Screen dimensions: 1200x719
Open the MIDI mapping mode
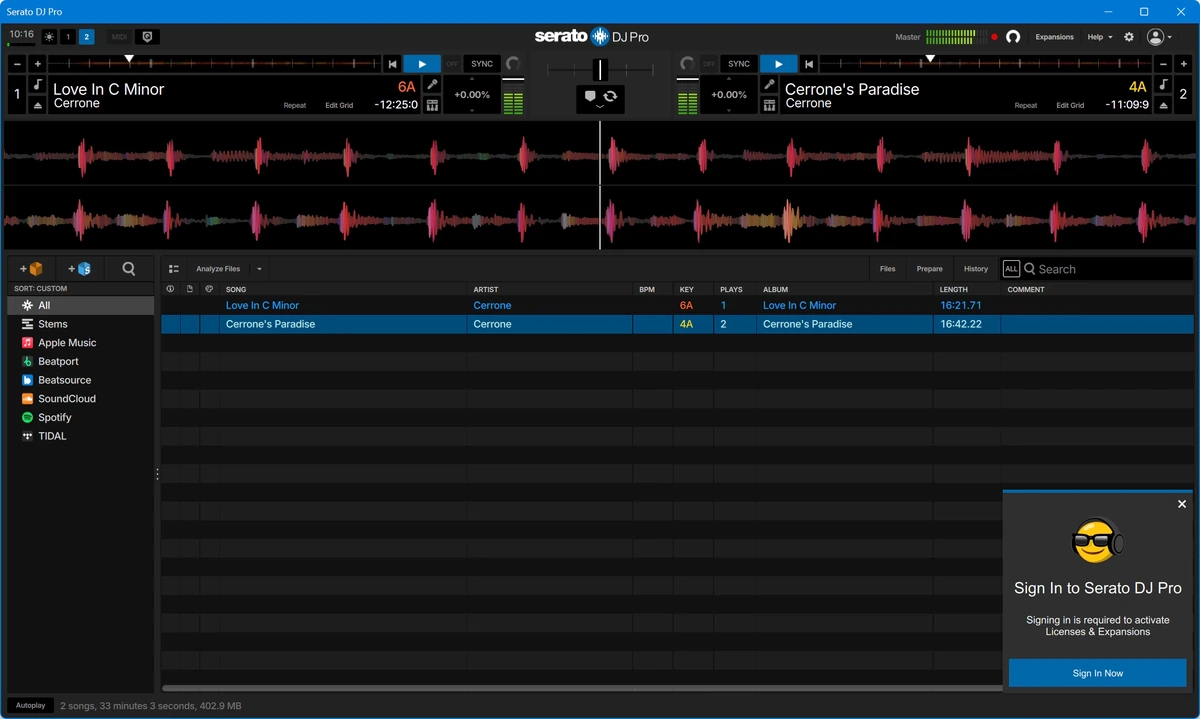tap(119, 37)
